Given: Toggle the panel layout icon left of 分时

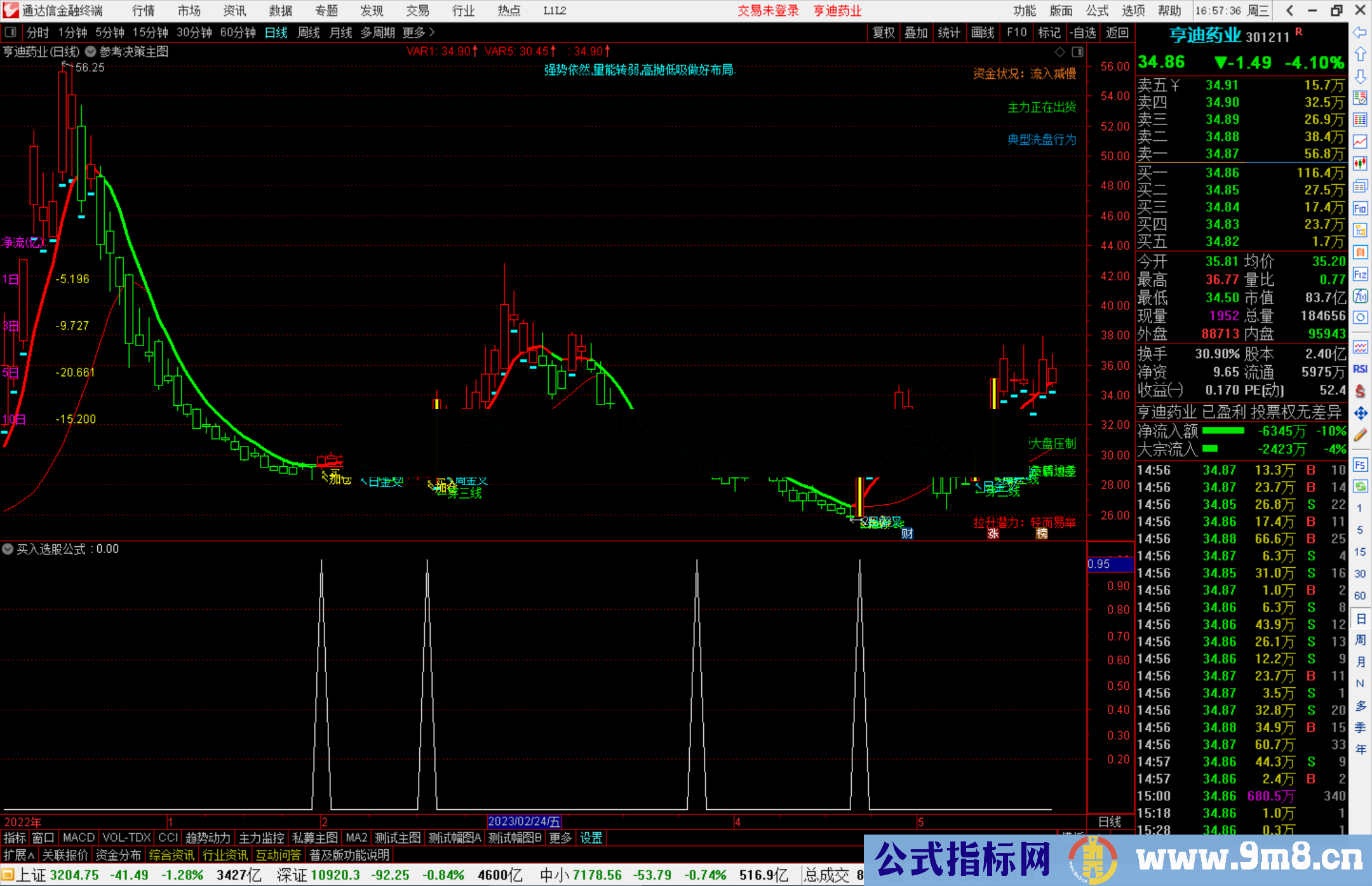Looking at the screenshot, I should [x=10, y=32].
